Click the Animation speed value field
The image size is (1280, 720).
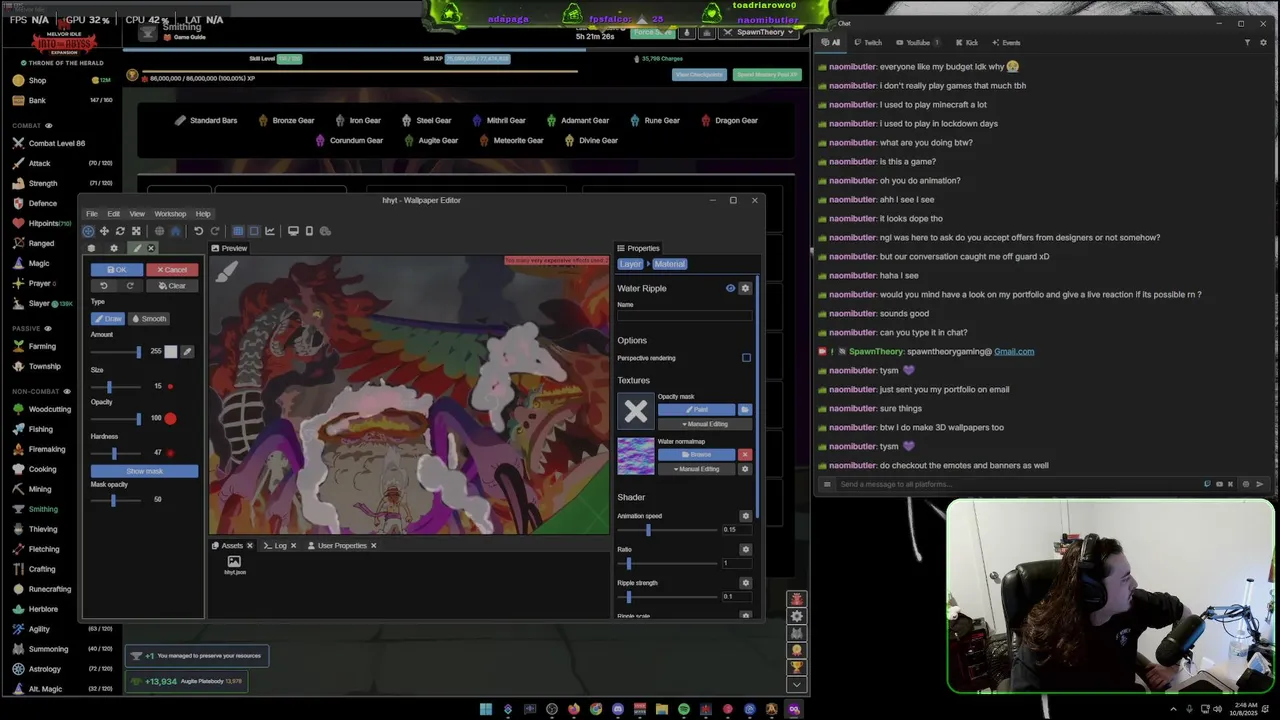coord(737,530)
